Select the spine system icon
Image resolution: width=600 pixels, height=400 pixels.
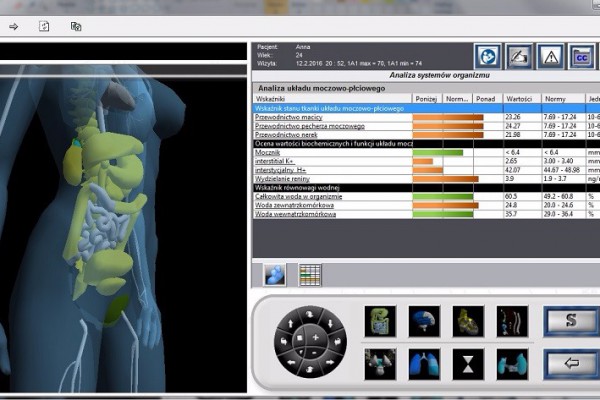pyautogui.click(x=512, y=321)
